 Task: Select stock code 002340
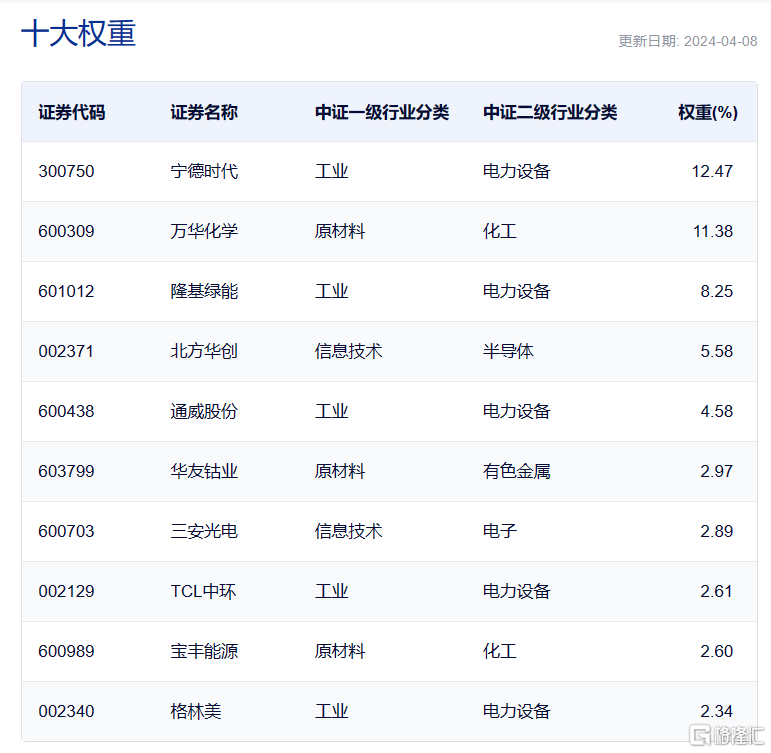pos(66,711)
